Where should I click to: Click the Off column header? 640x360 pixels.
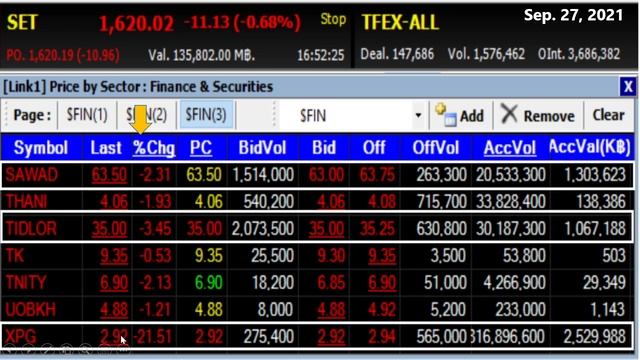[x=374, y=148]
